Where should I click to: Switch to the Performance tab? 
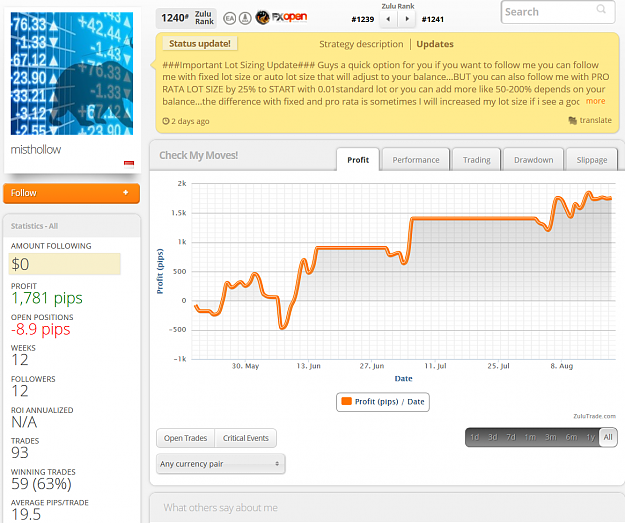point(416,160)
